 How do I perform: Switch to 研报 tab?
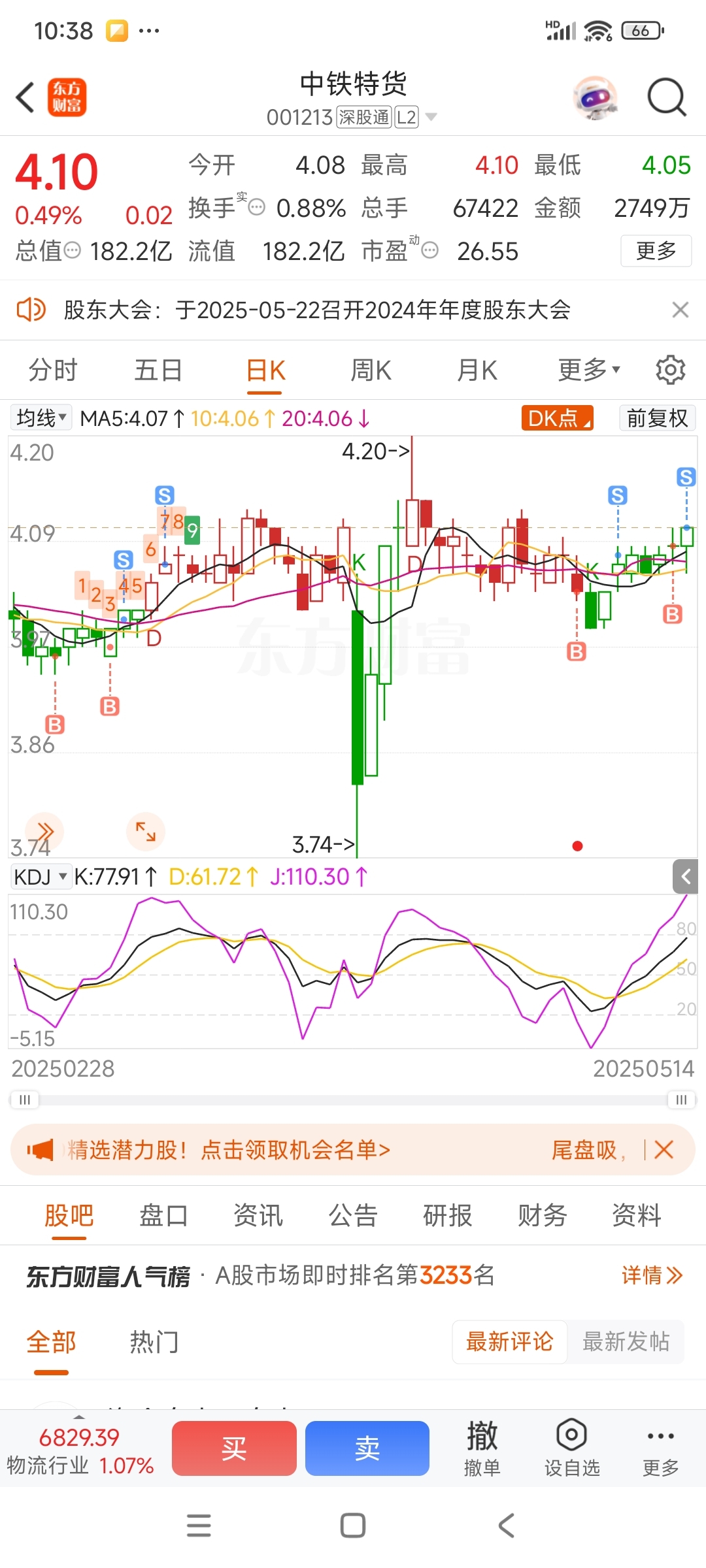click(x=448, y=1215)
